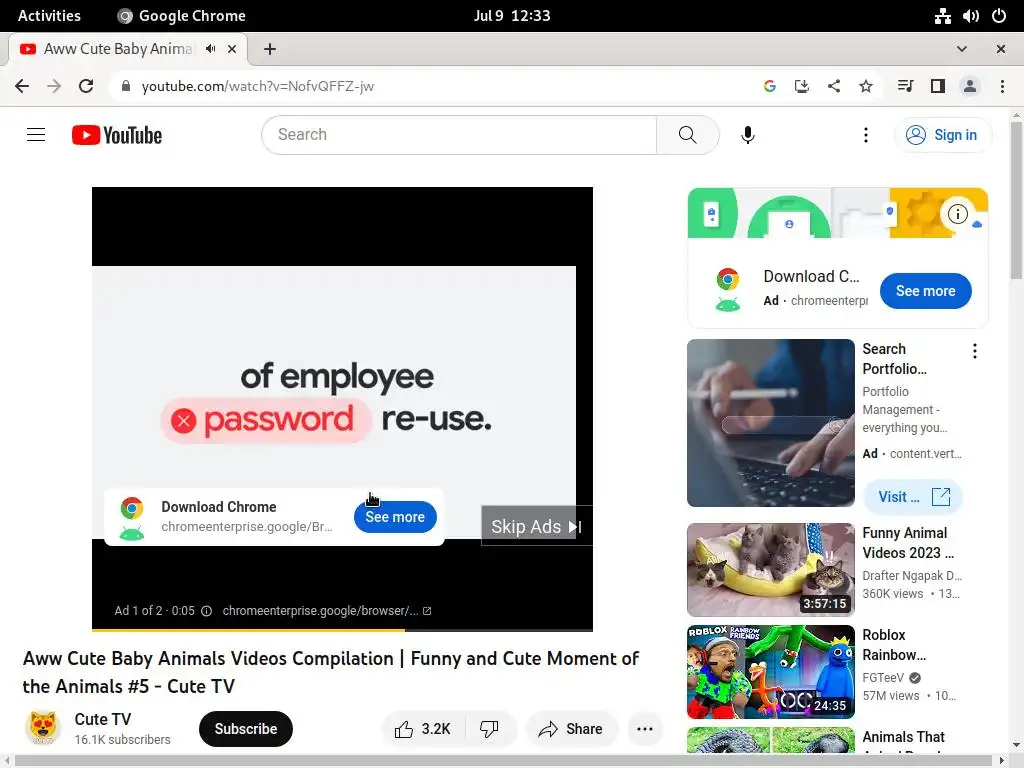Open the YouTube hamburger guide menu
Screen dimensions: 1024x768
pos(36,135)
